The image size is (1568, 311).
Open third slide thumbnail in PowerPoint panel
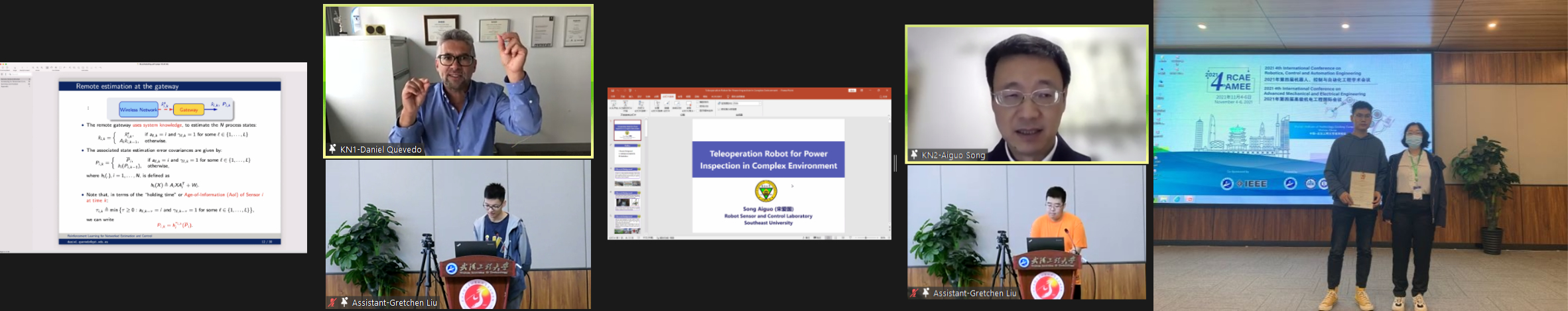pos(627,177)
